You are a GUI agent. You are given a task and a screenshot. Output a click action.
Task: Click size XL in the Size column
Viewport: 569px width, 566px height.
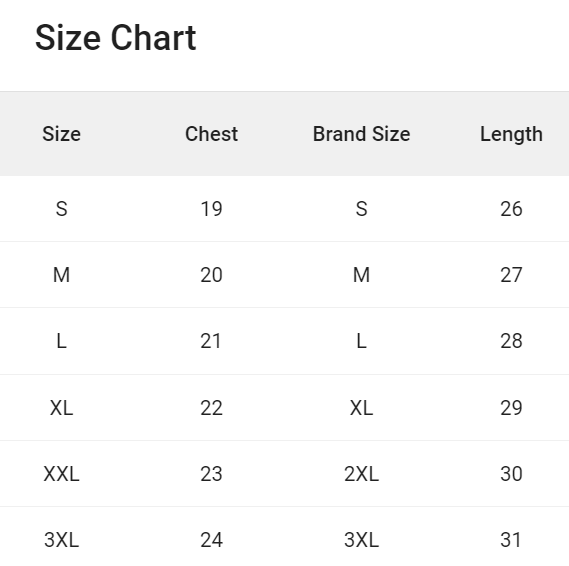coord(61,408)
